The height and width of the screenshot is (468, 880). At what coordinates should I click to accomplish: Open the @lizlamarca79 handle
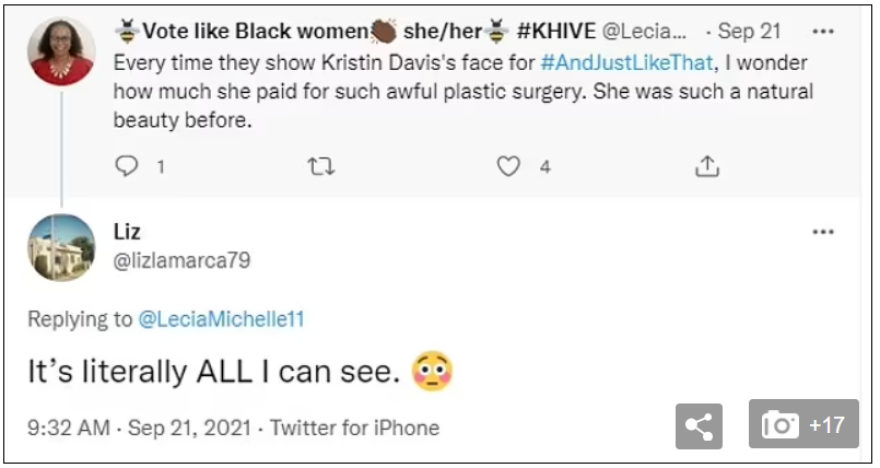coord(181,260)
